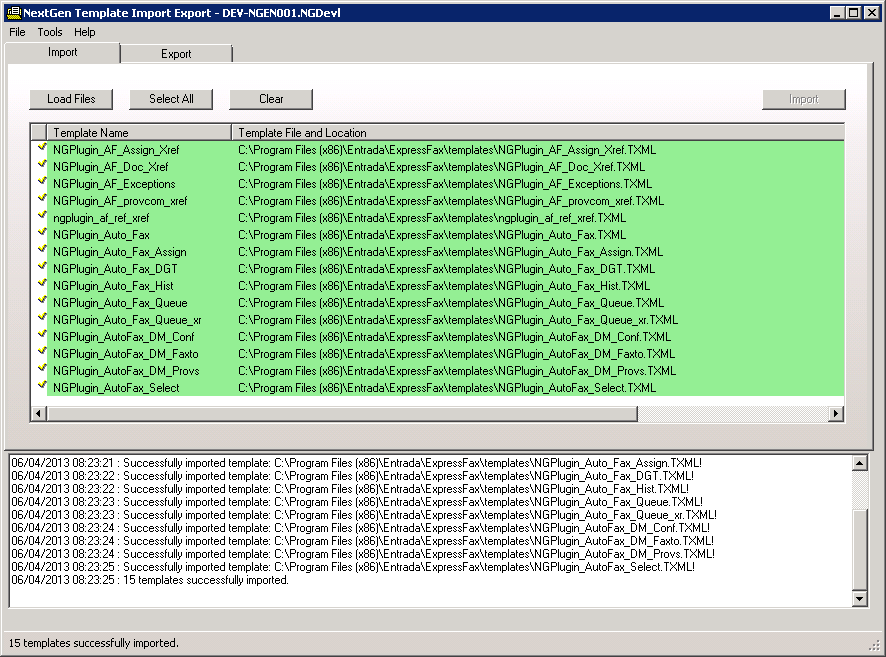
Task: Select template name NGPlugin_Auto_Fax_Assign
Action: click(120, 251)
